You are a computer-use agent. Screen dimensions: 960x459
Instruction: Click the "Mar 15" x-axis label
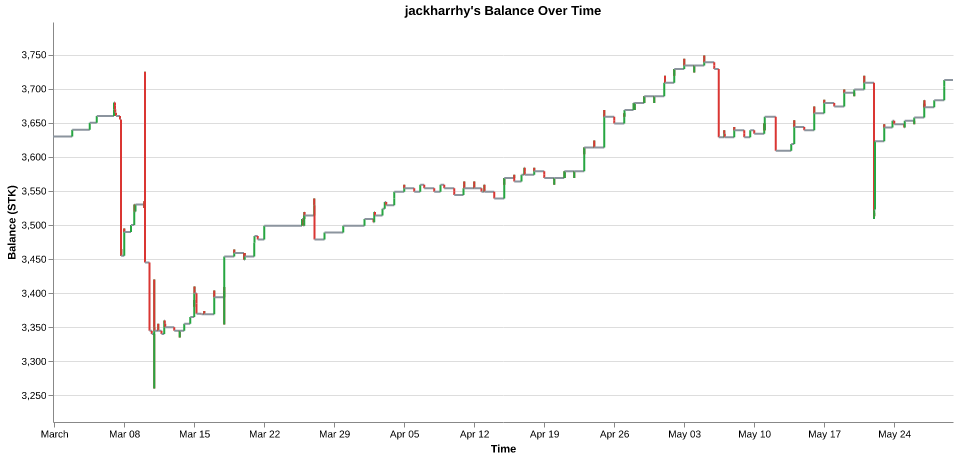pos(194,435)
